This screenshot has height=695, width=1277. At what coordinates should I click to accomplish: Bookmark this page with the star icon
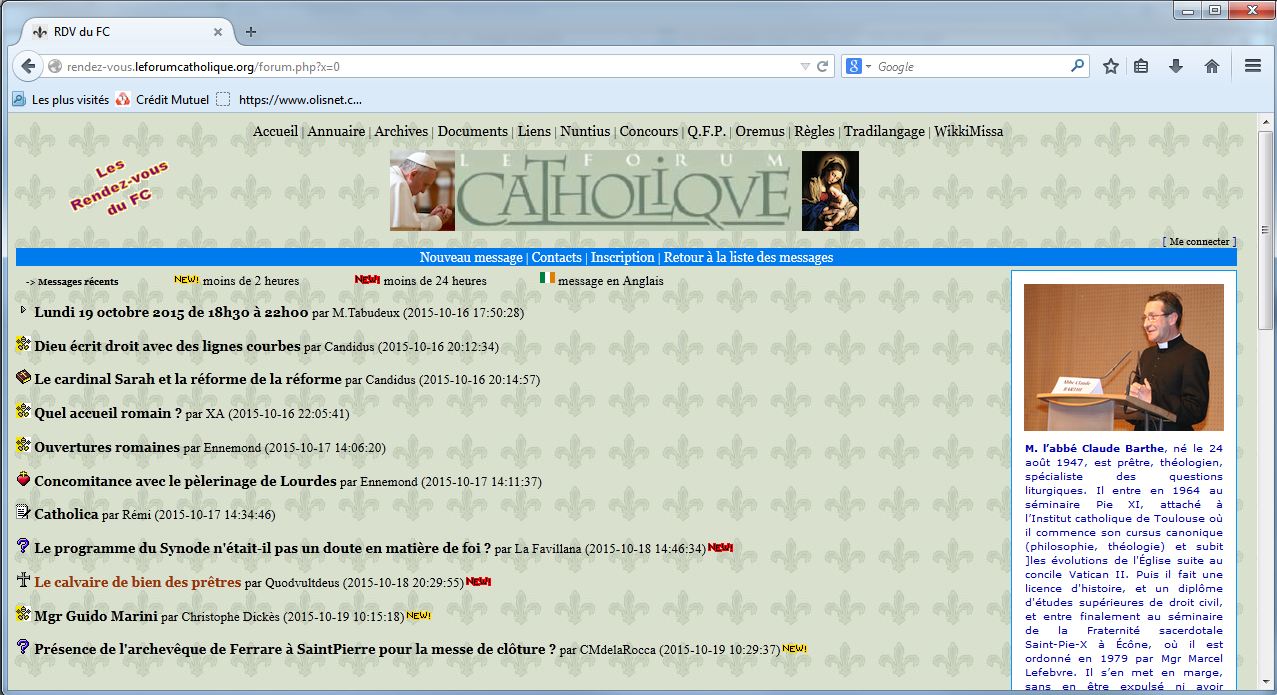[1110, 67]
